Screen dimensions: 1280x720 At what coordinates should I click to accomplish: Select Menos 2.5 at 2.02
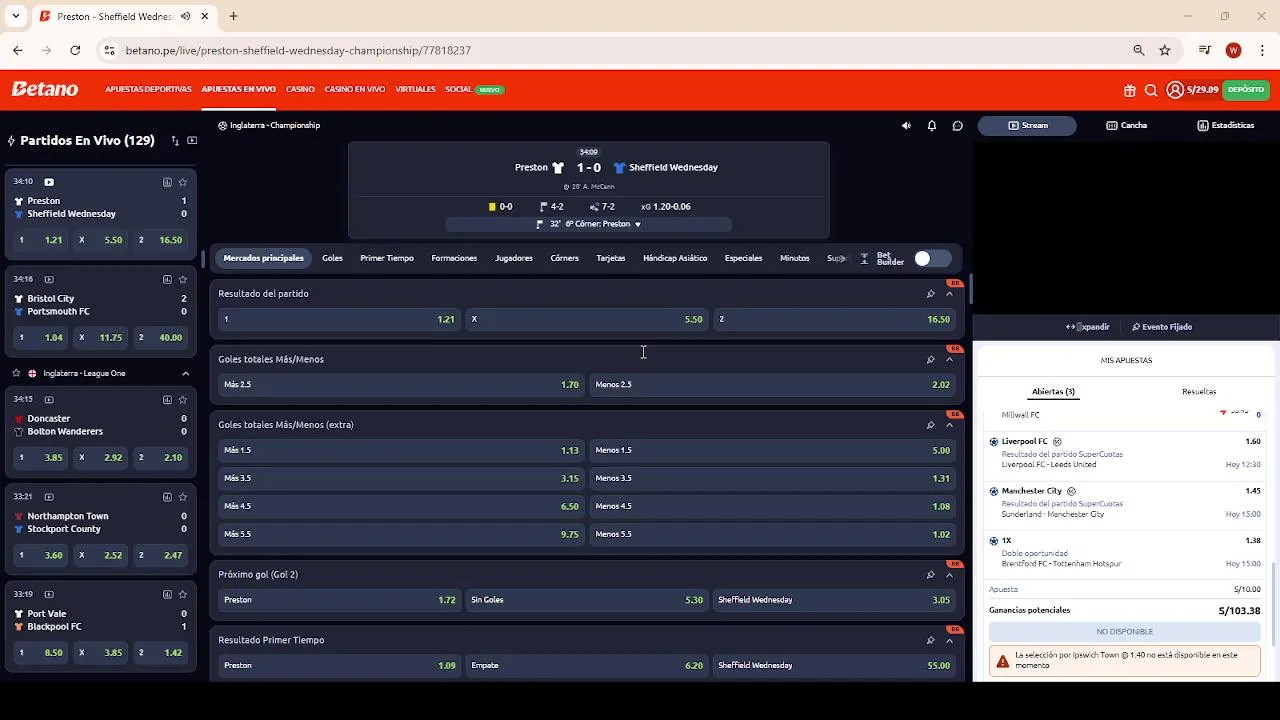(772, 385)
